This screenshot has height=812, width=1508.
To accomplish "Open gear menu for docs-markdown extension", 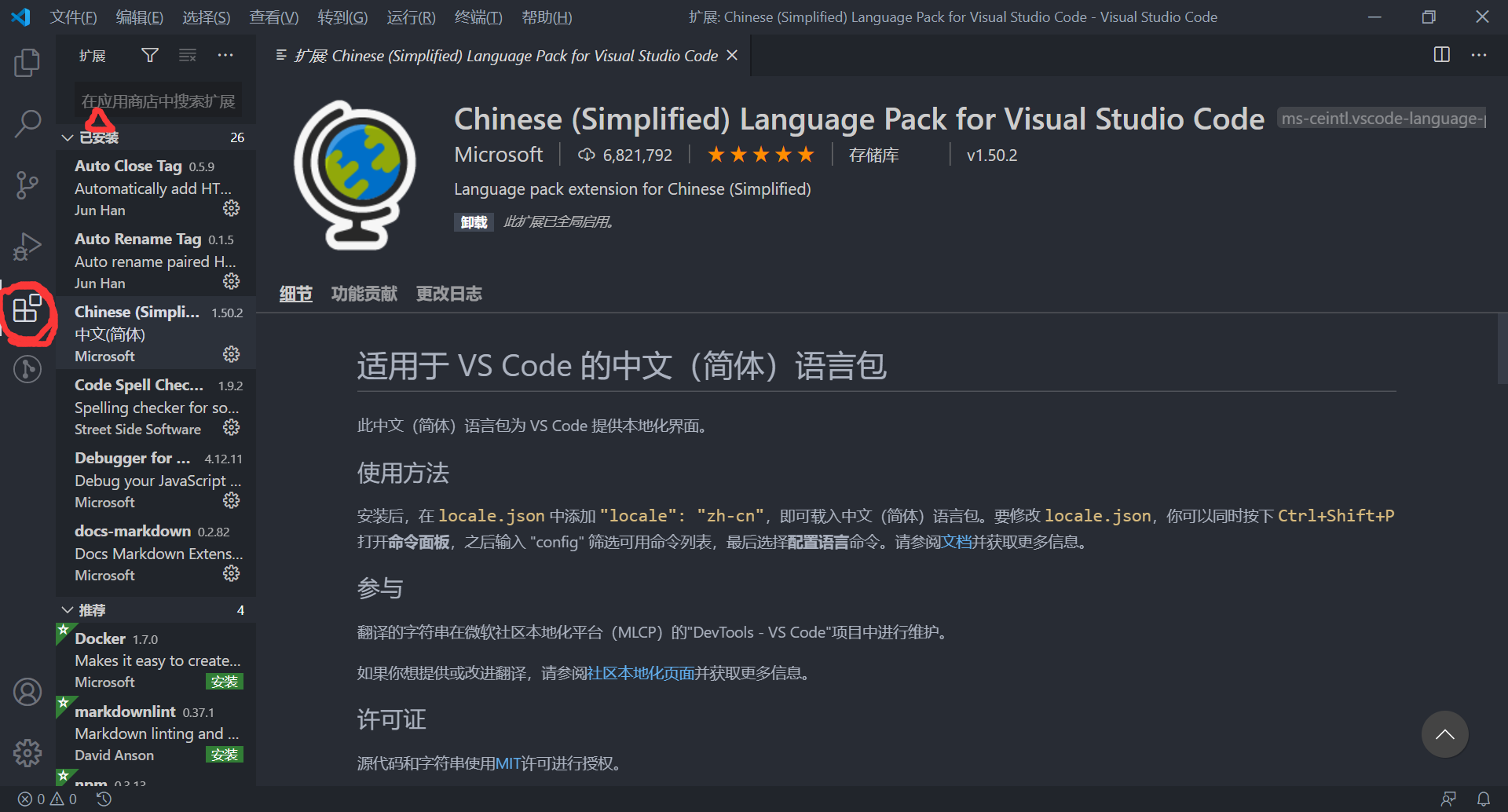I will pyautogui.click(x=231, y=573).
